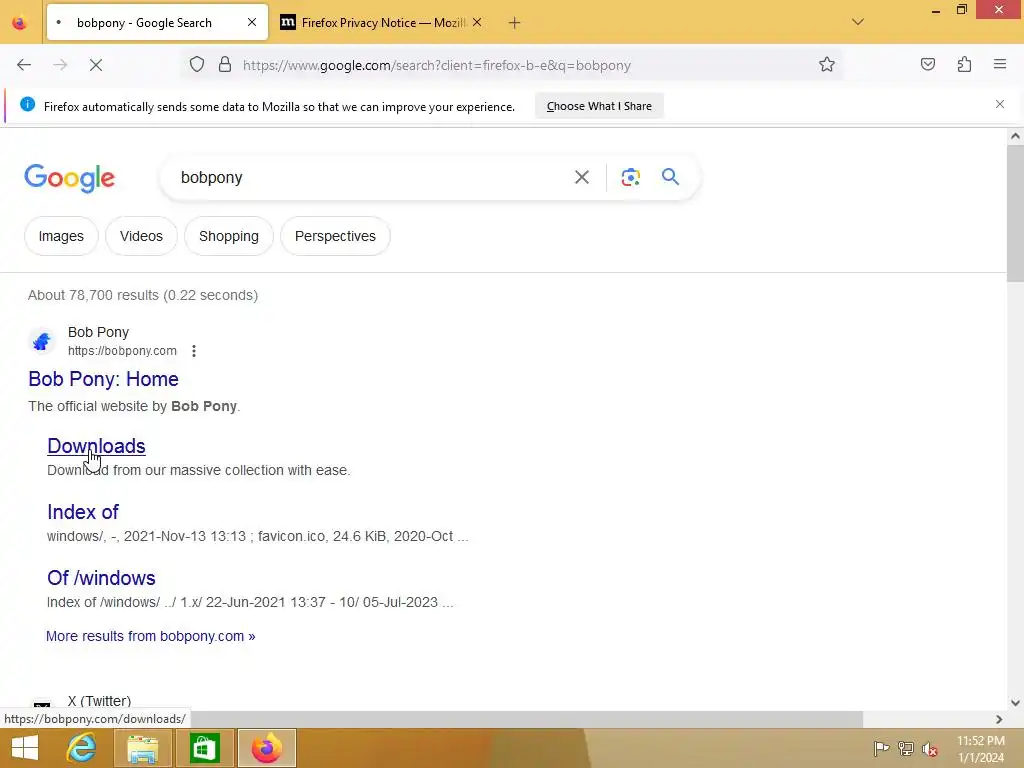
Task: Close the Firefox Privacy Notice tab
Action: [477, 22]
